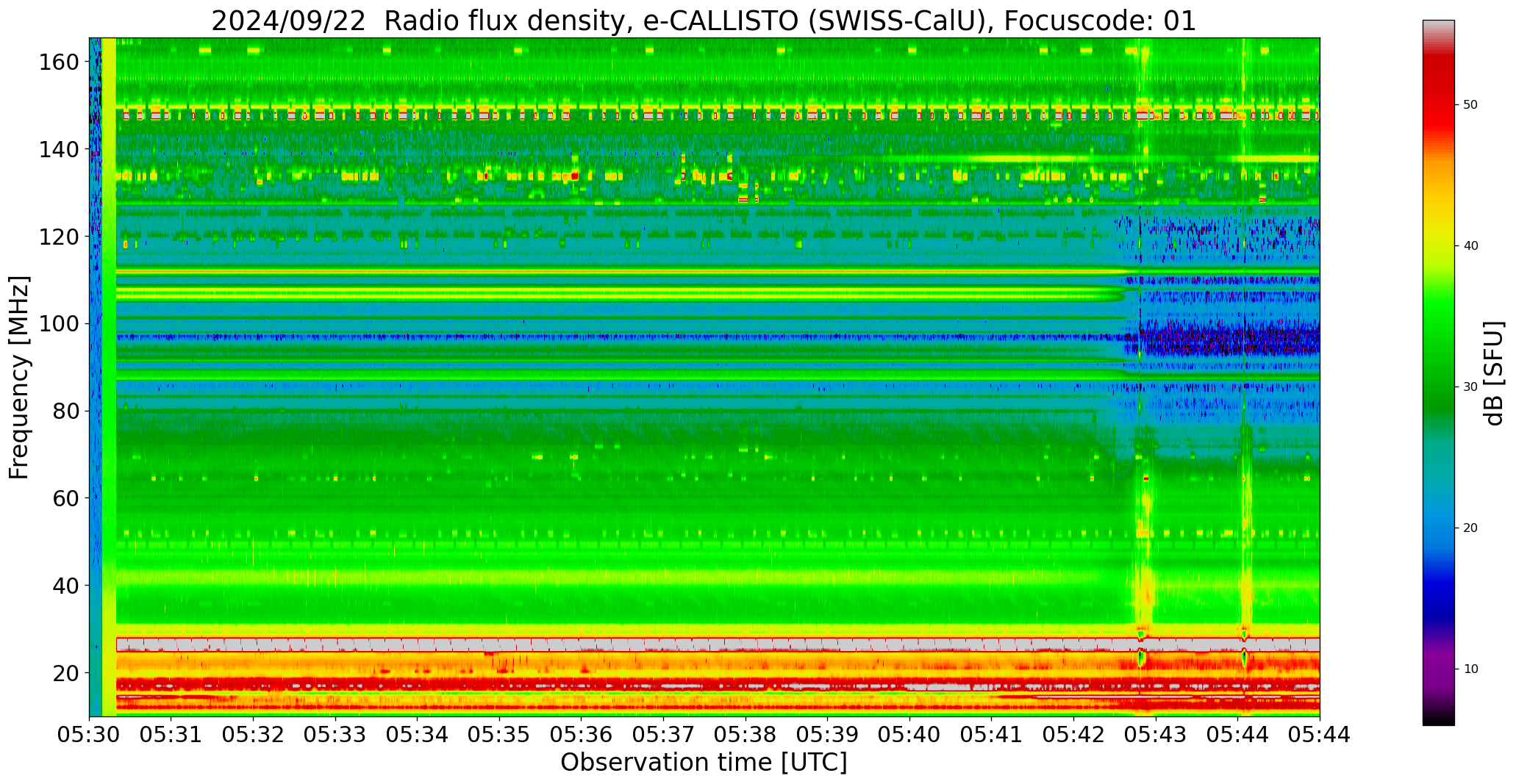Viewport: 1516px width, 784px height.
Task: Click the 05:43 time tick label
Action: (x=1156, y=735)
